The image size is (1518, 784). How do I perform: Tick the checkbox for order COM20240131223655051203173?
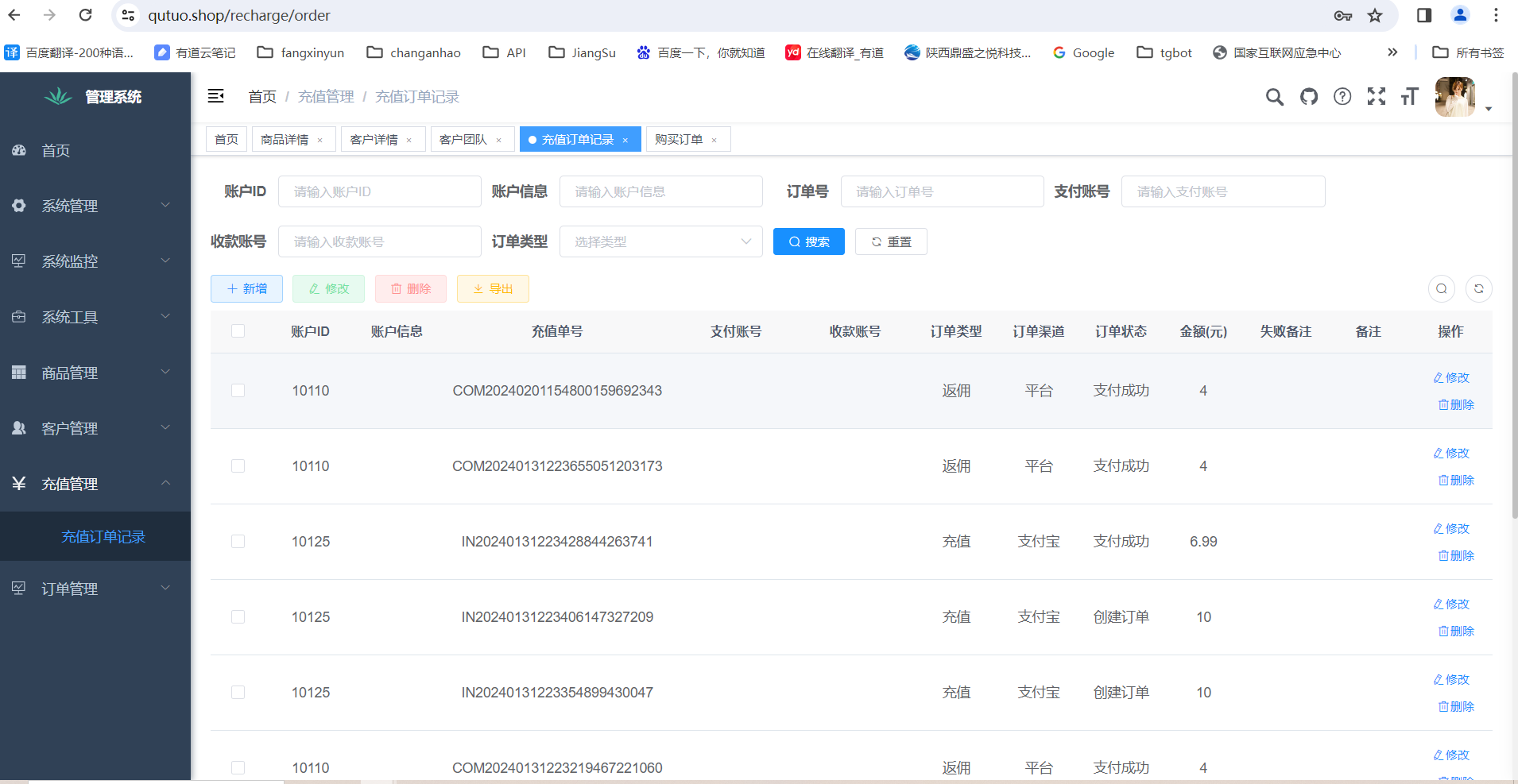pyautogui.click(x=238, y=466)
